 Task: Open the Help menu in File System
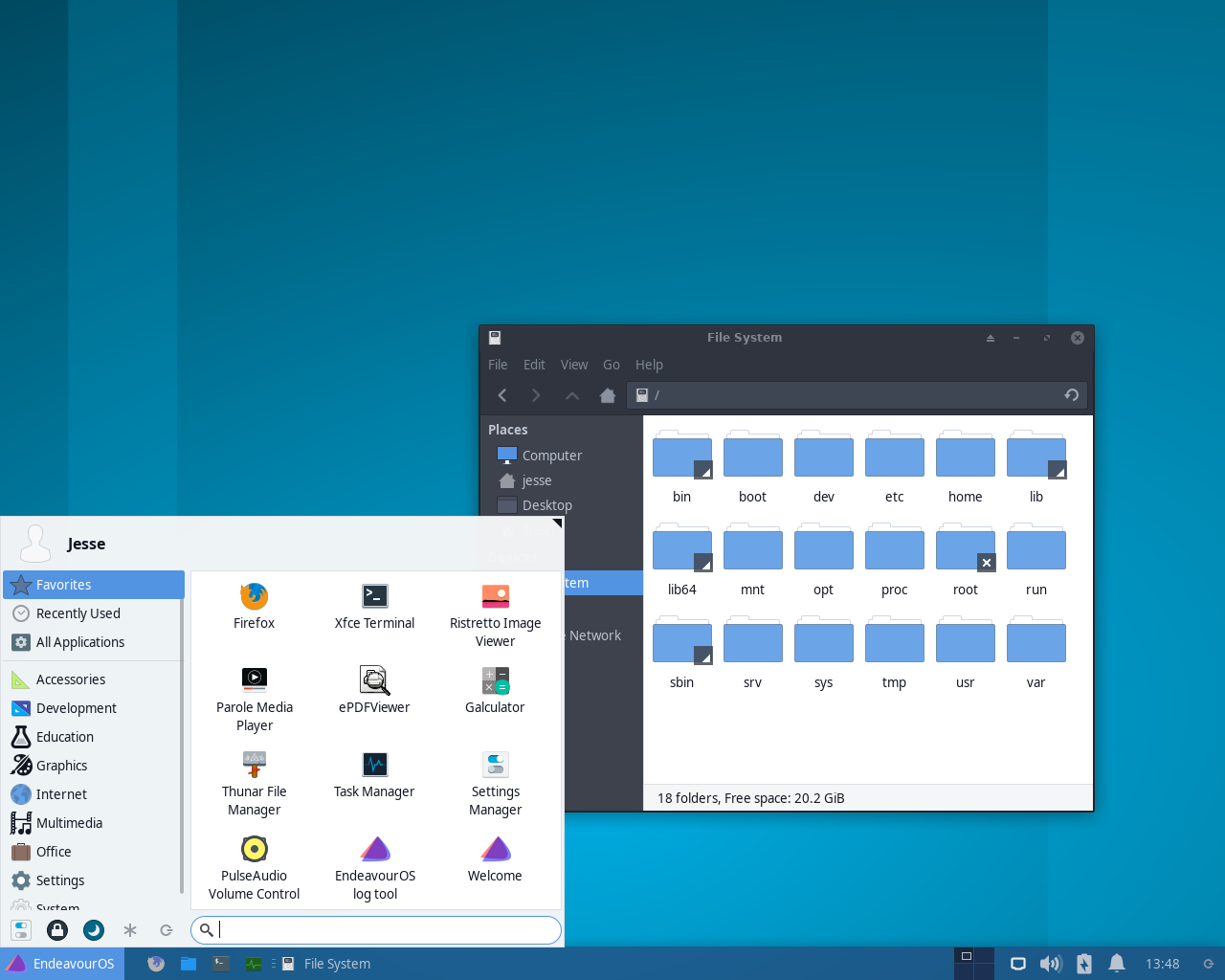pyautogui.click(x=649, y=365)
